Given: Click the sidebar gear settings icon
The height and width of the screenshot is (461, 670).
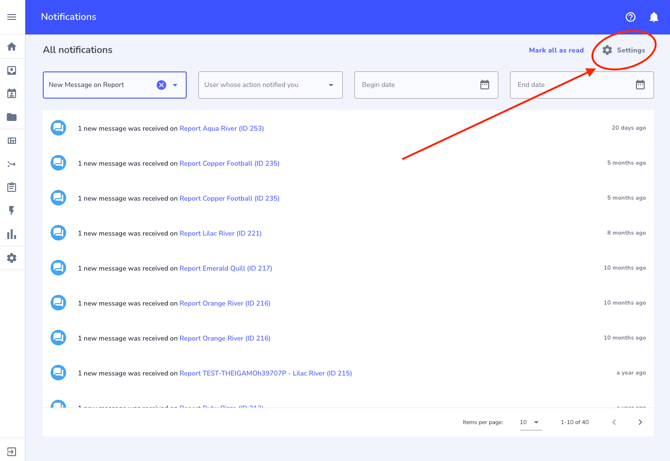Looking at the screenshot, I should click(12, 258).
